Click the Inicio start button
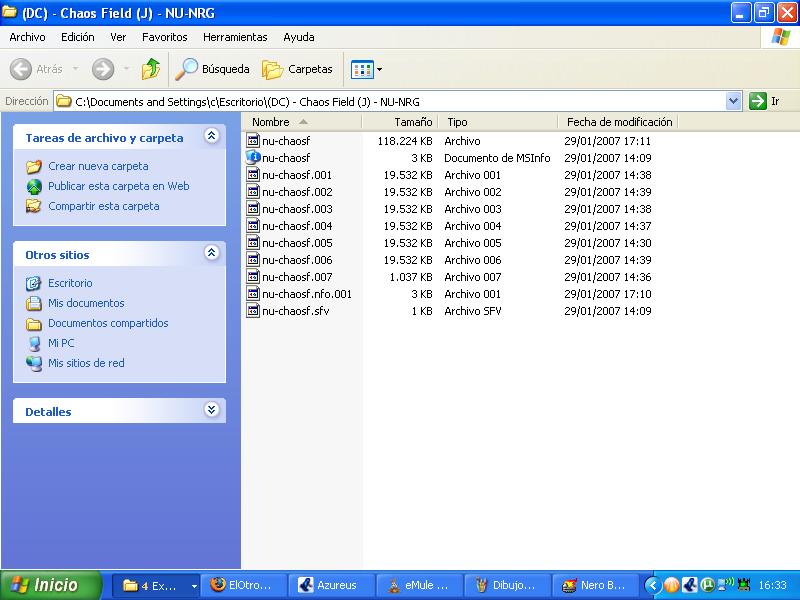 pos(51,585)
